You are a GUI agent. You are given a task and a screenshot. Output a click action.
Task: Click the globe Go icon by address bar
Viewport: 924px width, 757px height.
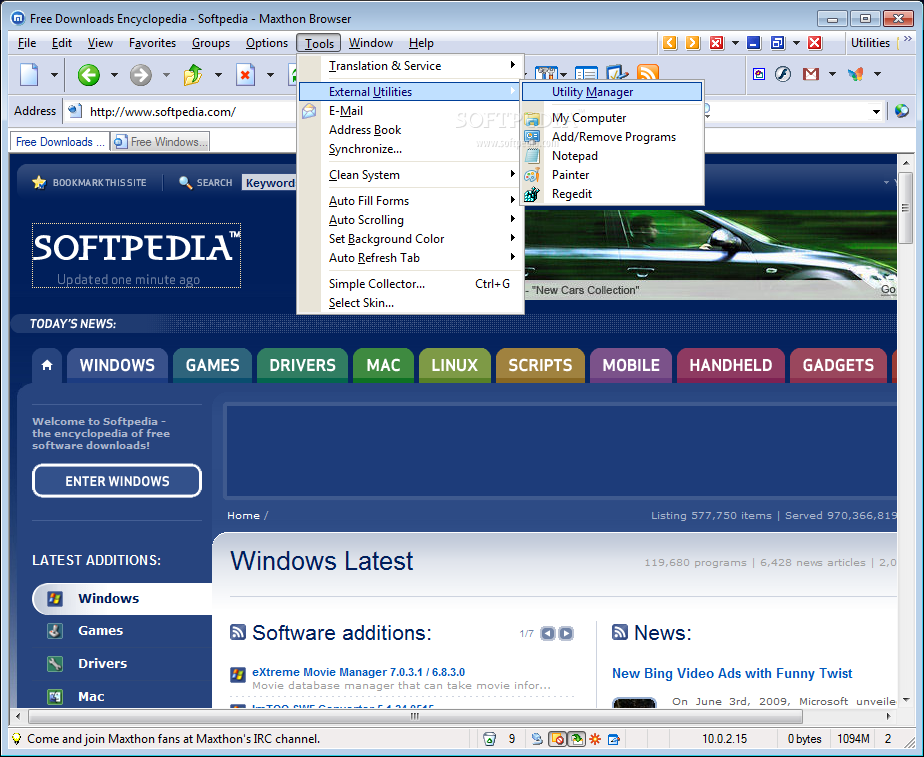[902, 111]
